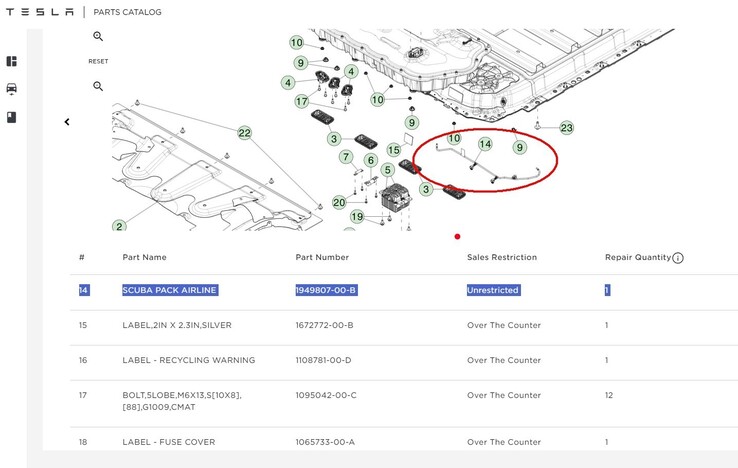Click callout bubble 23 on diagram
This screenshot has width=738, height=468.
[x=567, y=128]
